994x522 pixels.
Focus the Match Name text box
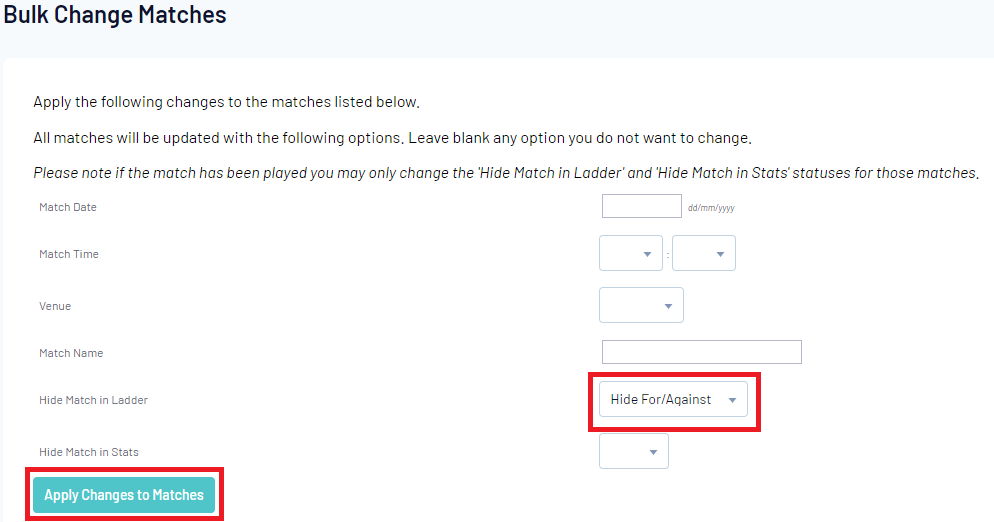pyautogui.click(x=701, y=352)
